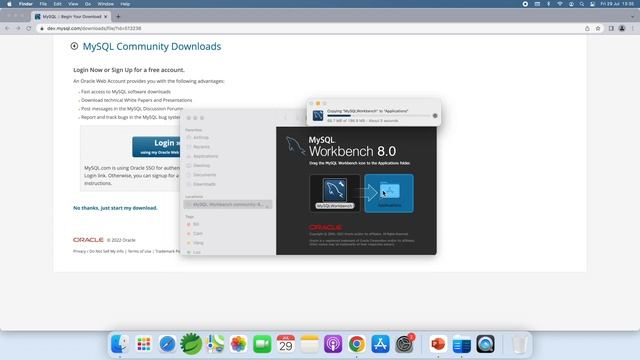
Task: Open App Store from the Dock
Action: (380, 344)
